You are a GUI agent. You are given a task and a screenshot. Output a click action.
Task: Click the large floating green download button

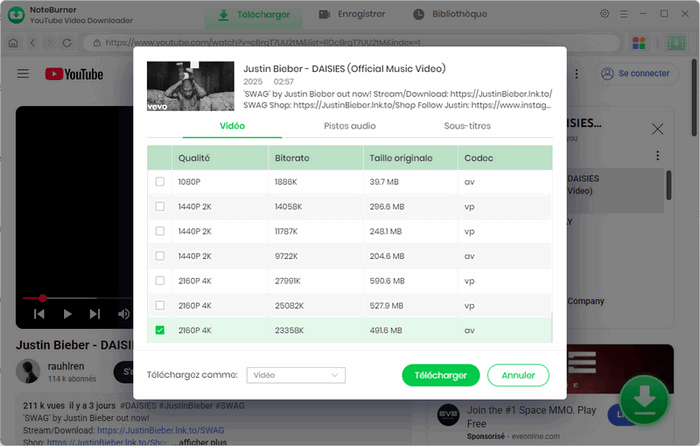(644, 400)
